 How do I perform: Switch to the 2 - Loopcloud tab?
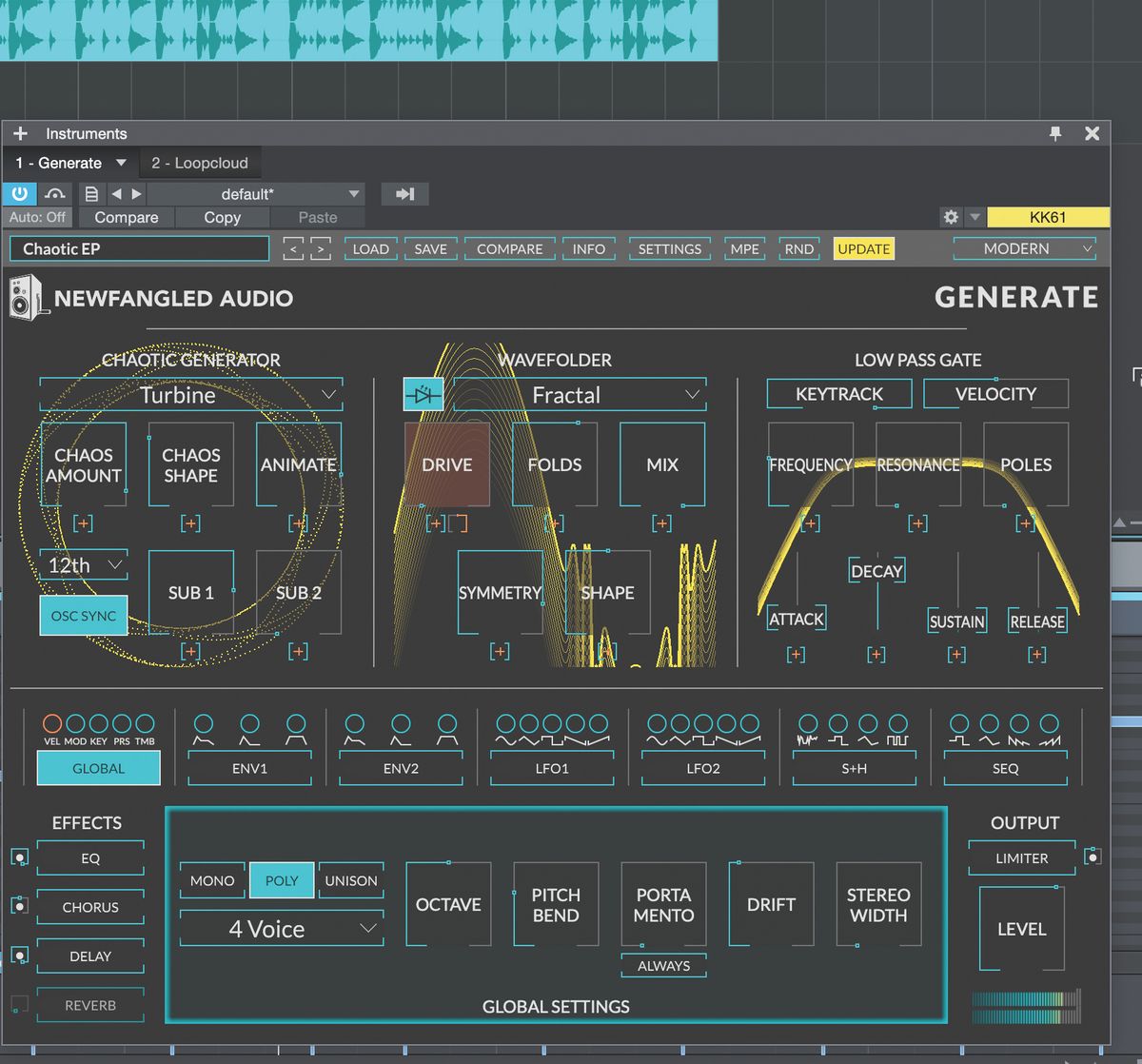(200, 162)
